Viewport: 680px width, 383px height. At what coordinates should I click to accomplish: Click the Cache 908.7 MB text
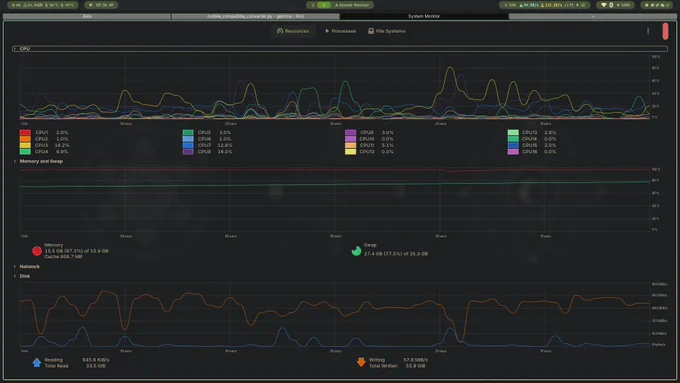click(63, 256)
